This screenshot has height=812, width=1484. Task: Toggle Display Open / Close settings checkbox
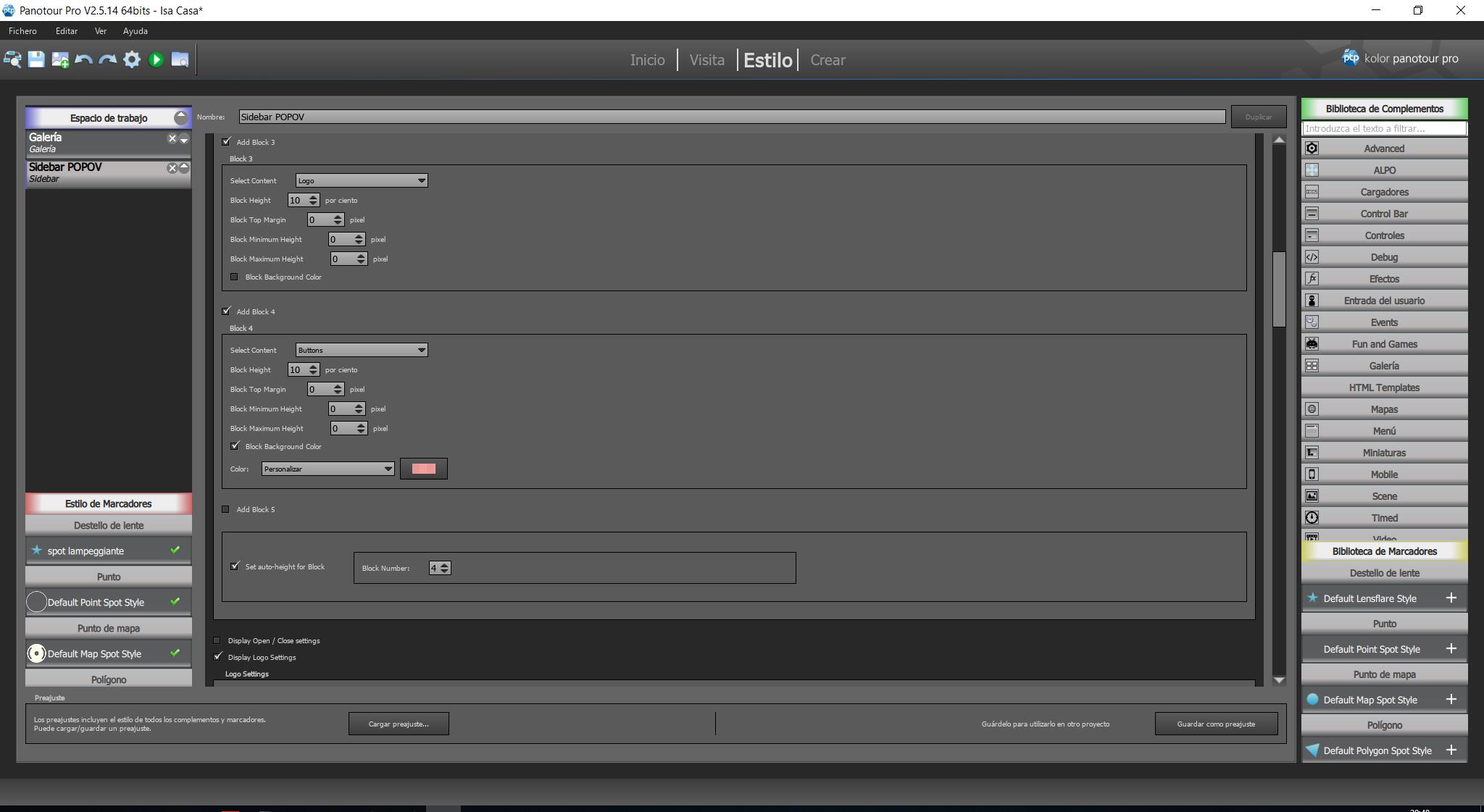pos(217,640)
